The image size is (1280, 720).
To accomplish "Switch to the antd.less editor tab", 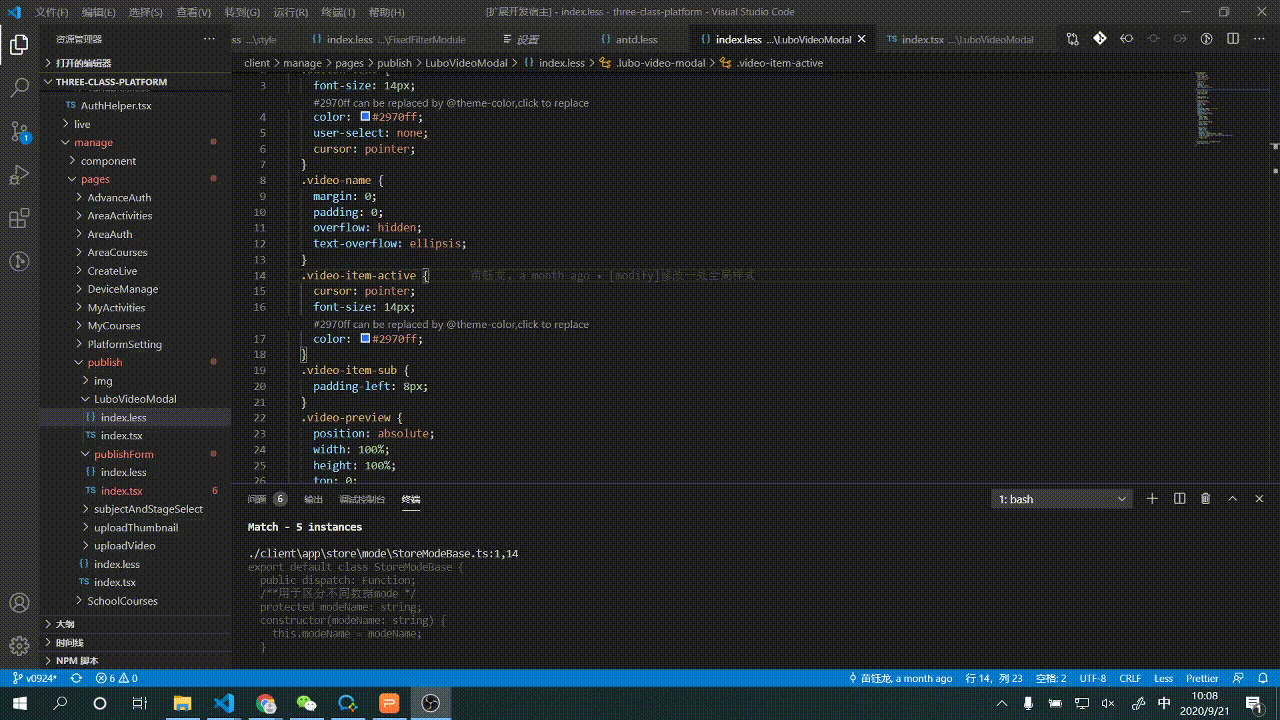I will (636, 39).
